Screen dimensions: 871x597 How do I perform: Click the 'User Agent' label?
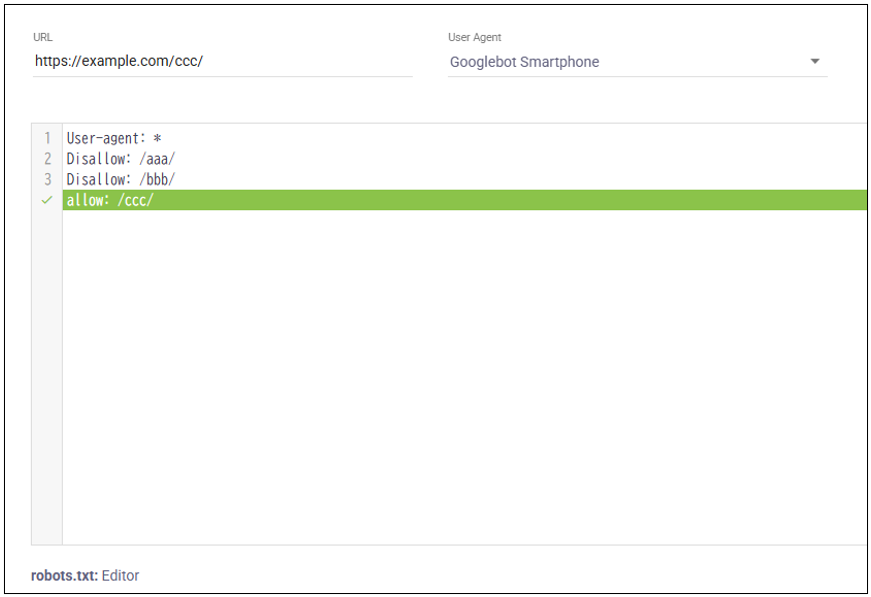point(475,37)
